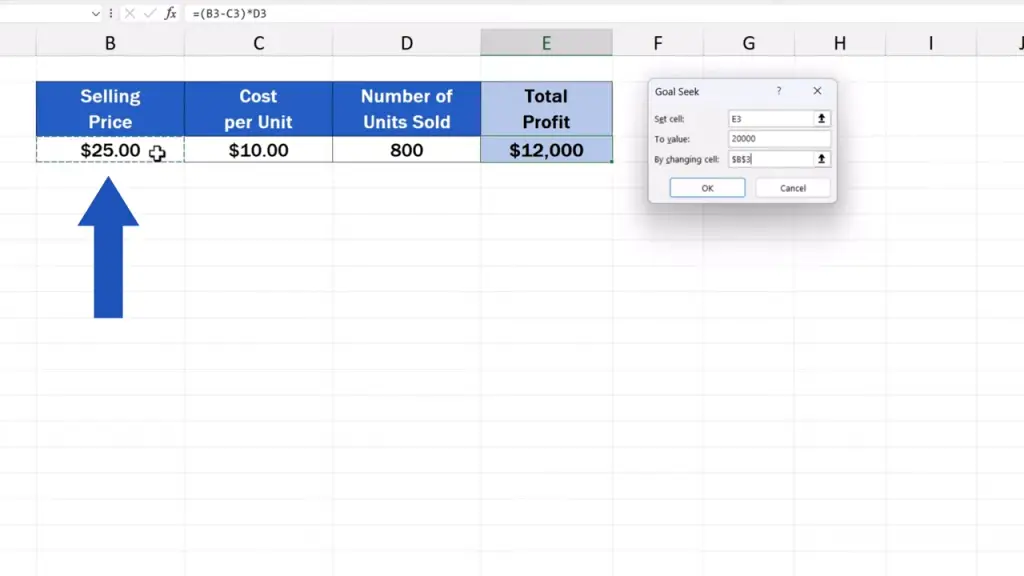Click the Insert Function fx icon
The image size is (1024, 576).
(x=171, y=13)
